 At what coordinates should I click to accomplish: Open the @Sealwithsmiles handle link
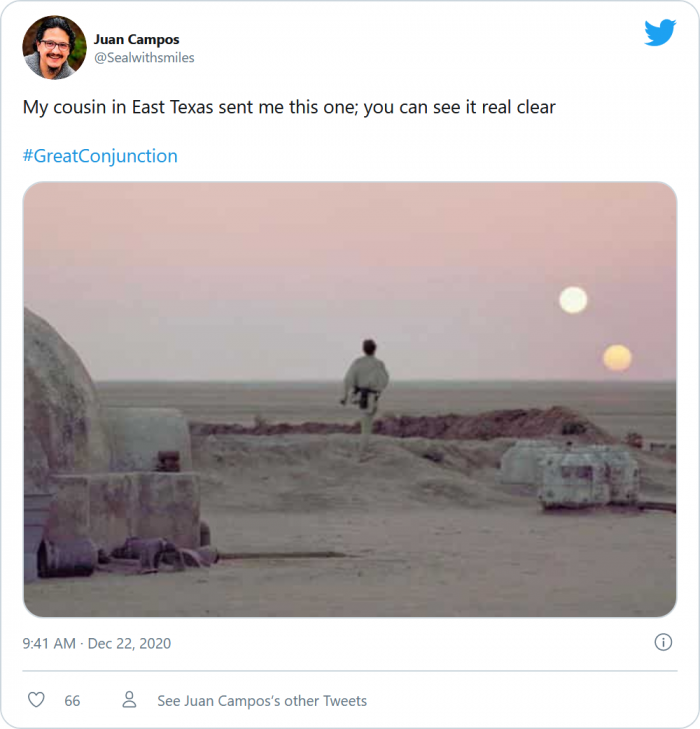tap(144, 58)
